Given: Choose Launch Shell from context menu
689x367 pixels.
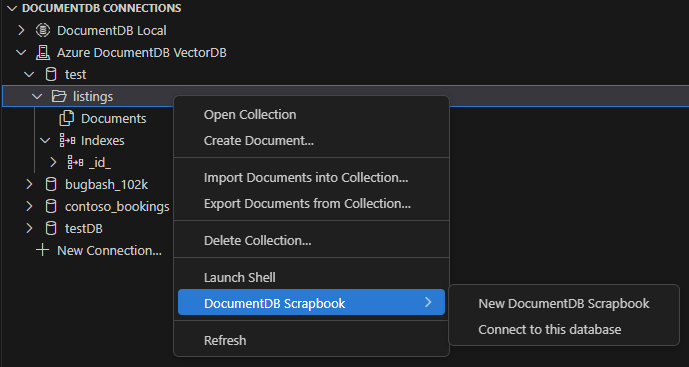Looking at the screenshot, I should [311, 277].
